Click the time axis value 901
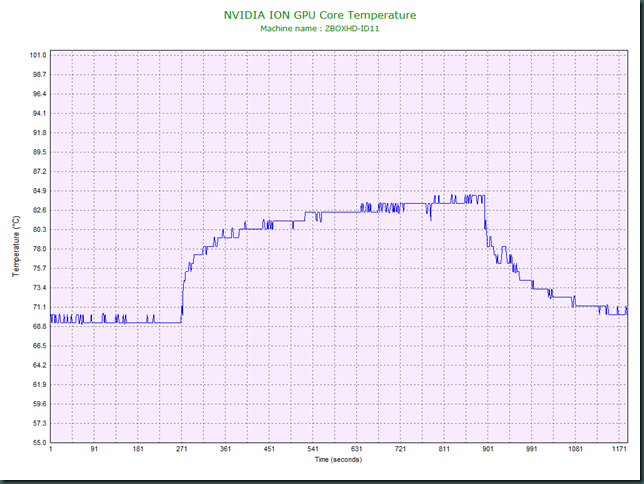The width and height of the screenshot is (644, 484). [x=488, y=449]
